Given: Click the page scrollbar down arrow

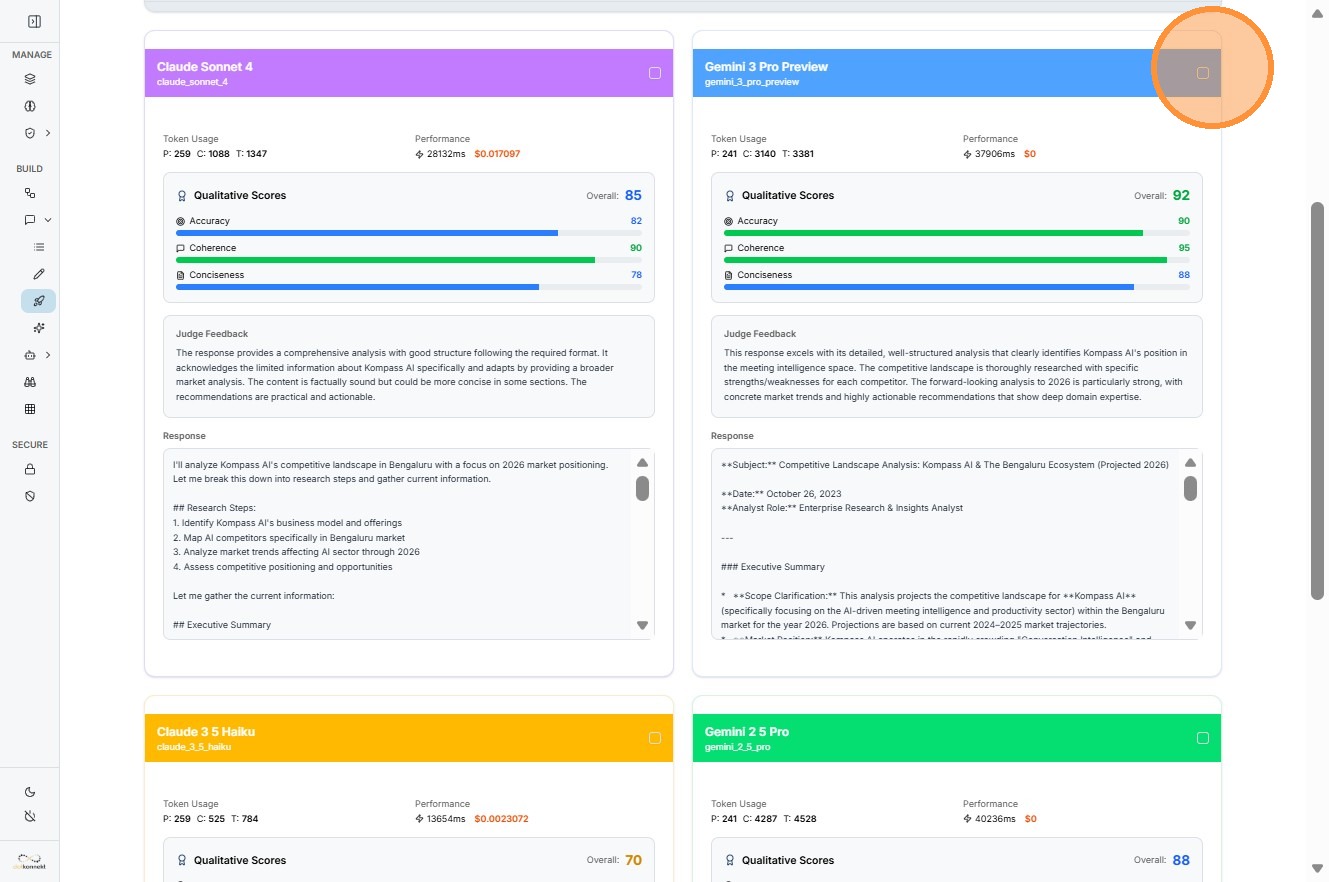Looking at the screenshot, I should coord(1318,868).
